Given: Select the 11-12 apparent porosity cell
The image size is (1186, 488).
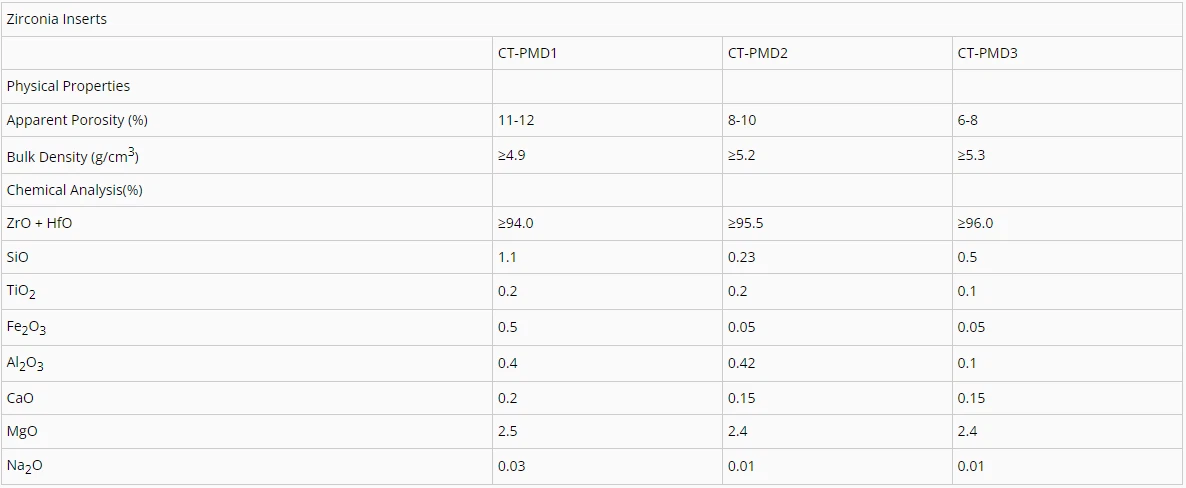Looking at the screenshot, I should [515, 120].
